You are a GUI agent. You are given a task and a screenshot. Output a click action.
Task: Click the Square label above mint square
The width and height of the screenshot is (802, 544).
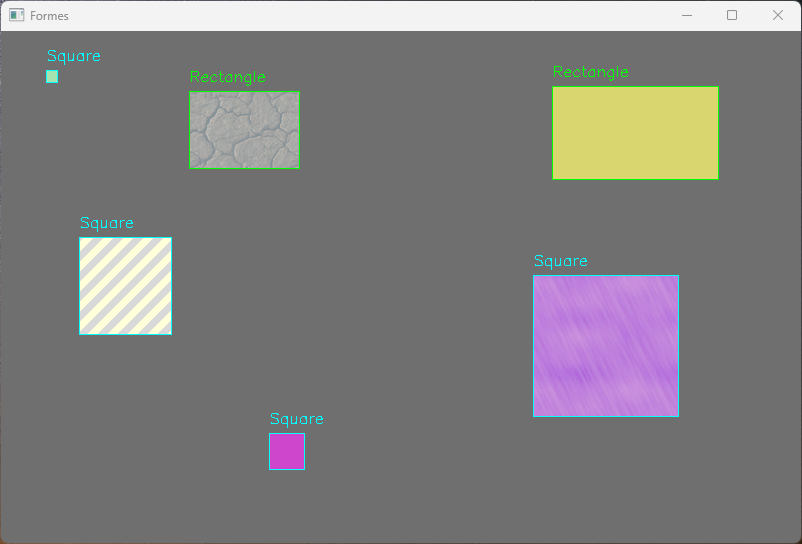pos(74,56)
